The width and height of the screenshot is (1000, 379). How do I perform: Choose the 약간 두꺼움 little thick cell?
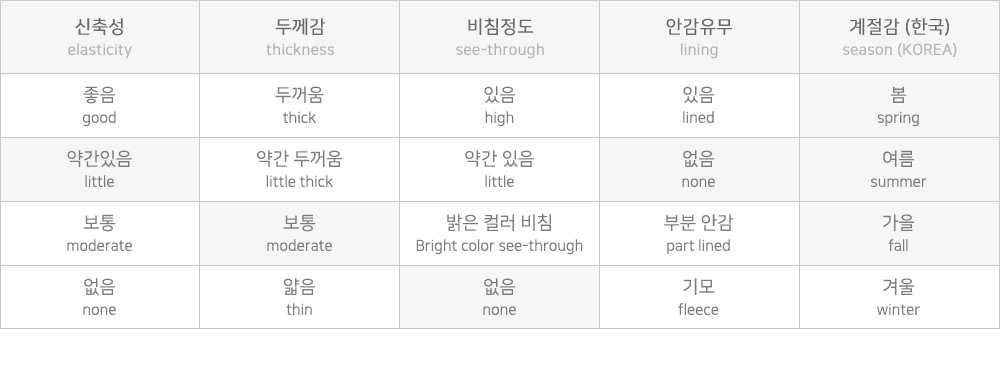[300, 170]
